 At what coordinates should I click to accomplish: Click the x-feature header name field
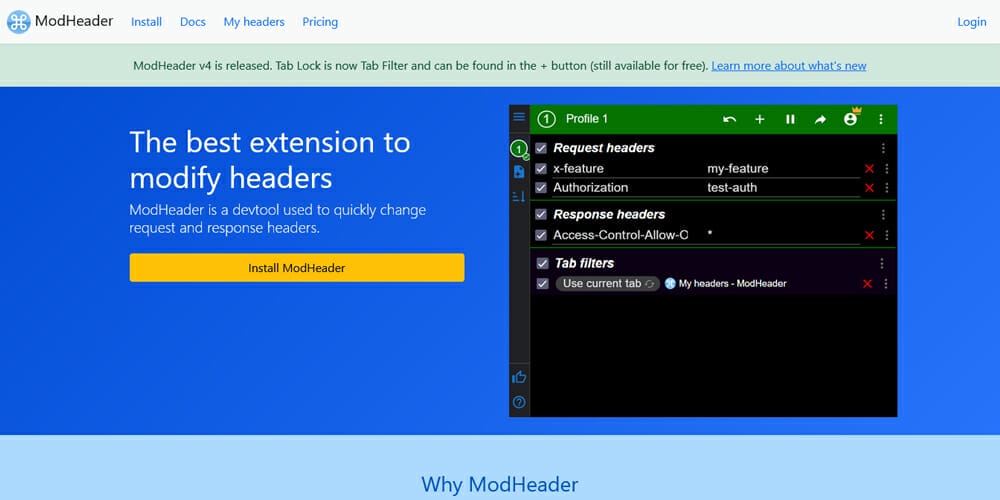pos(619,169)
